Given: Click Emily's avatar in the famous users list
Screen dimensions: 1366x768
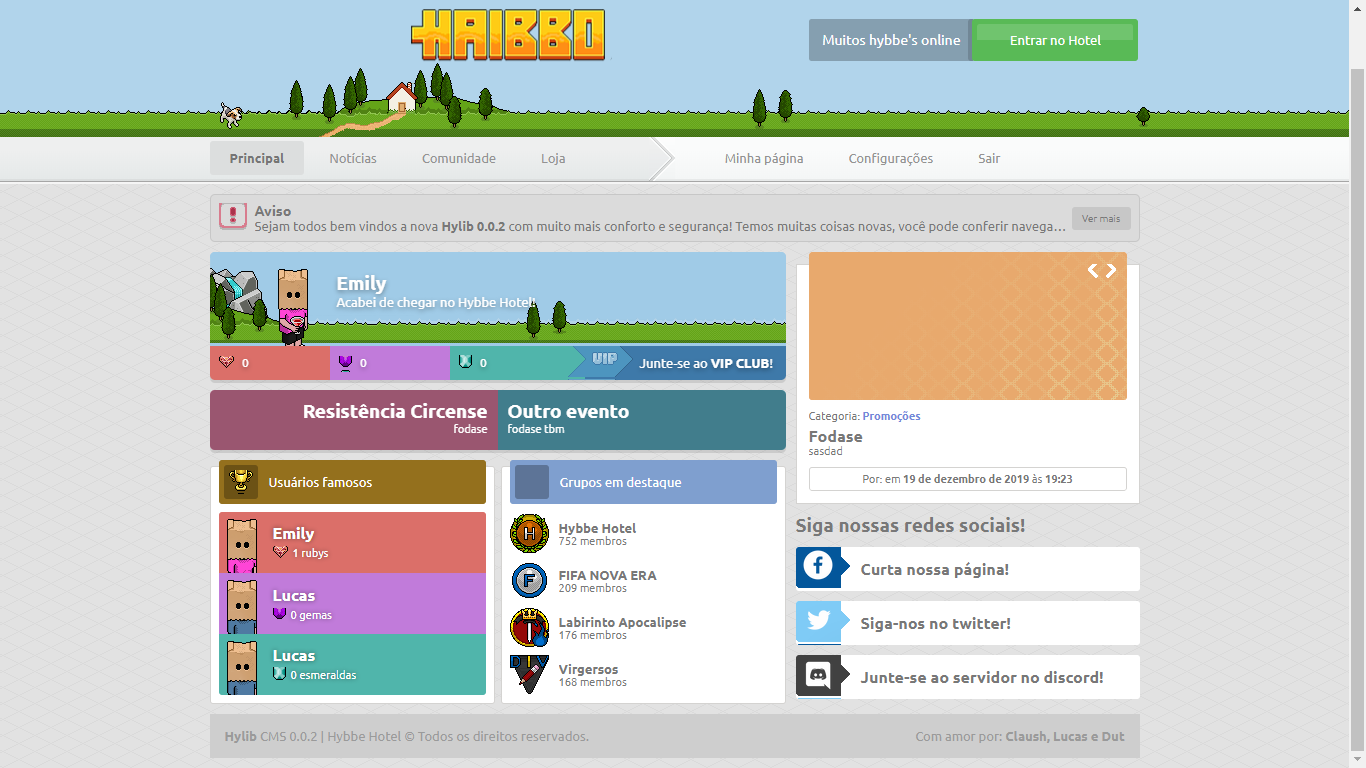Looking at the screenshot, I should tap(241, 544).
